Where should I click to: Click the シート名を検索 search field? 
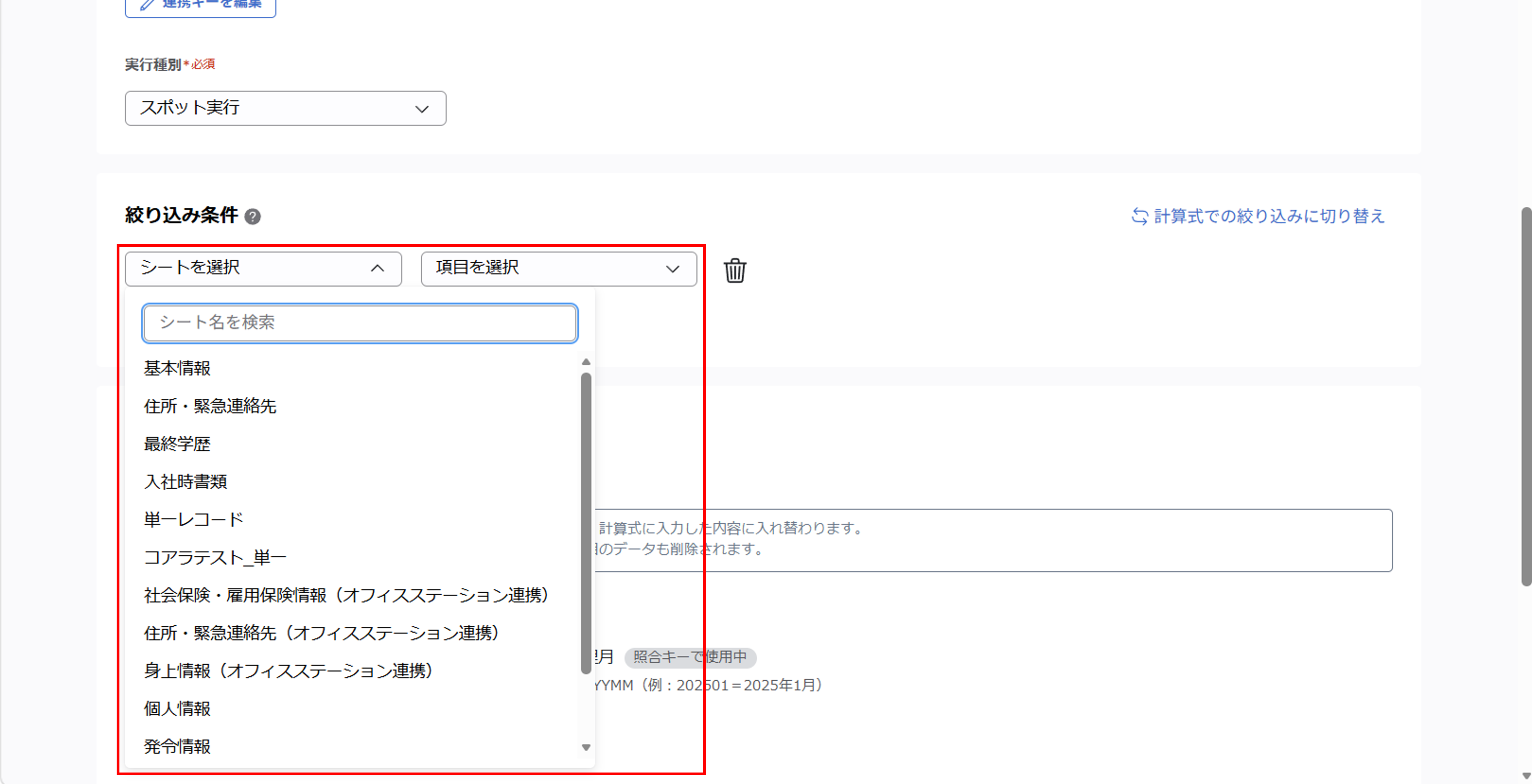[x=360, y=323]
